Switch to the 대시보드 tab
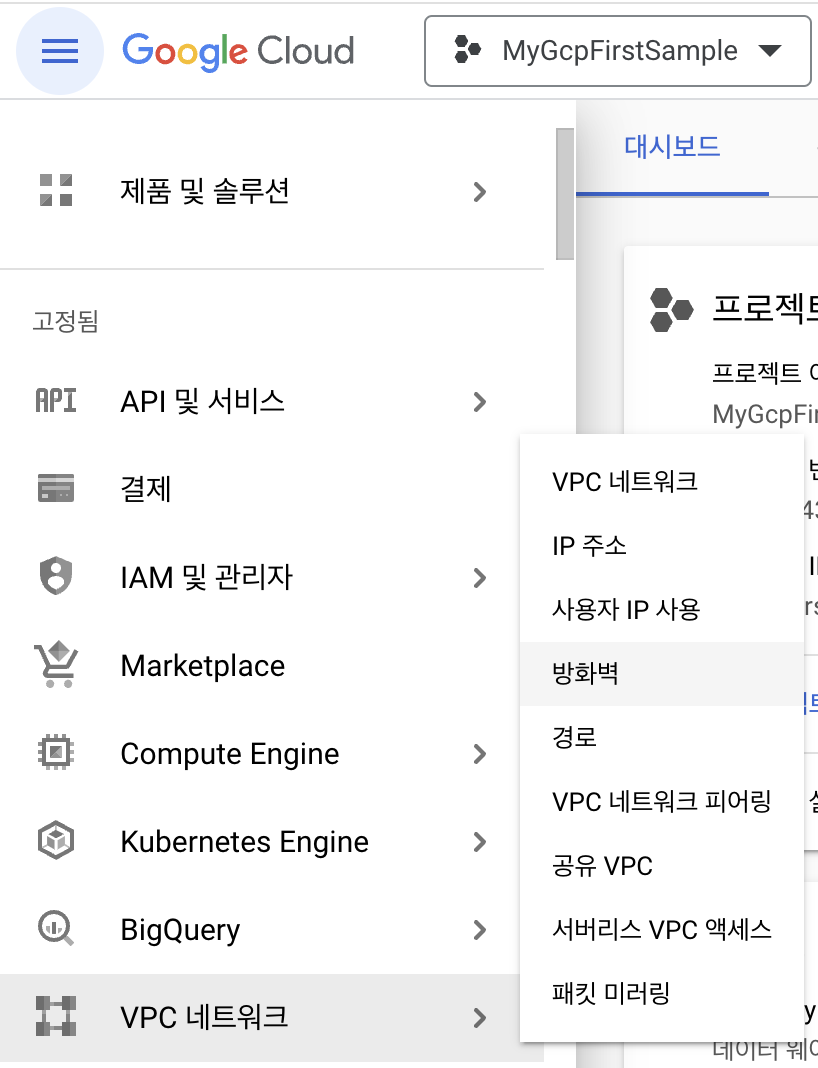The image size is (818, 1068). [x=672, y=147]
